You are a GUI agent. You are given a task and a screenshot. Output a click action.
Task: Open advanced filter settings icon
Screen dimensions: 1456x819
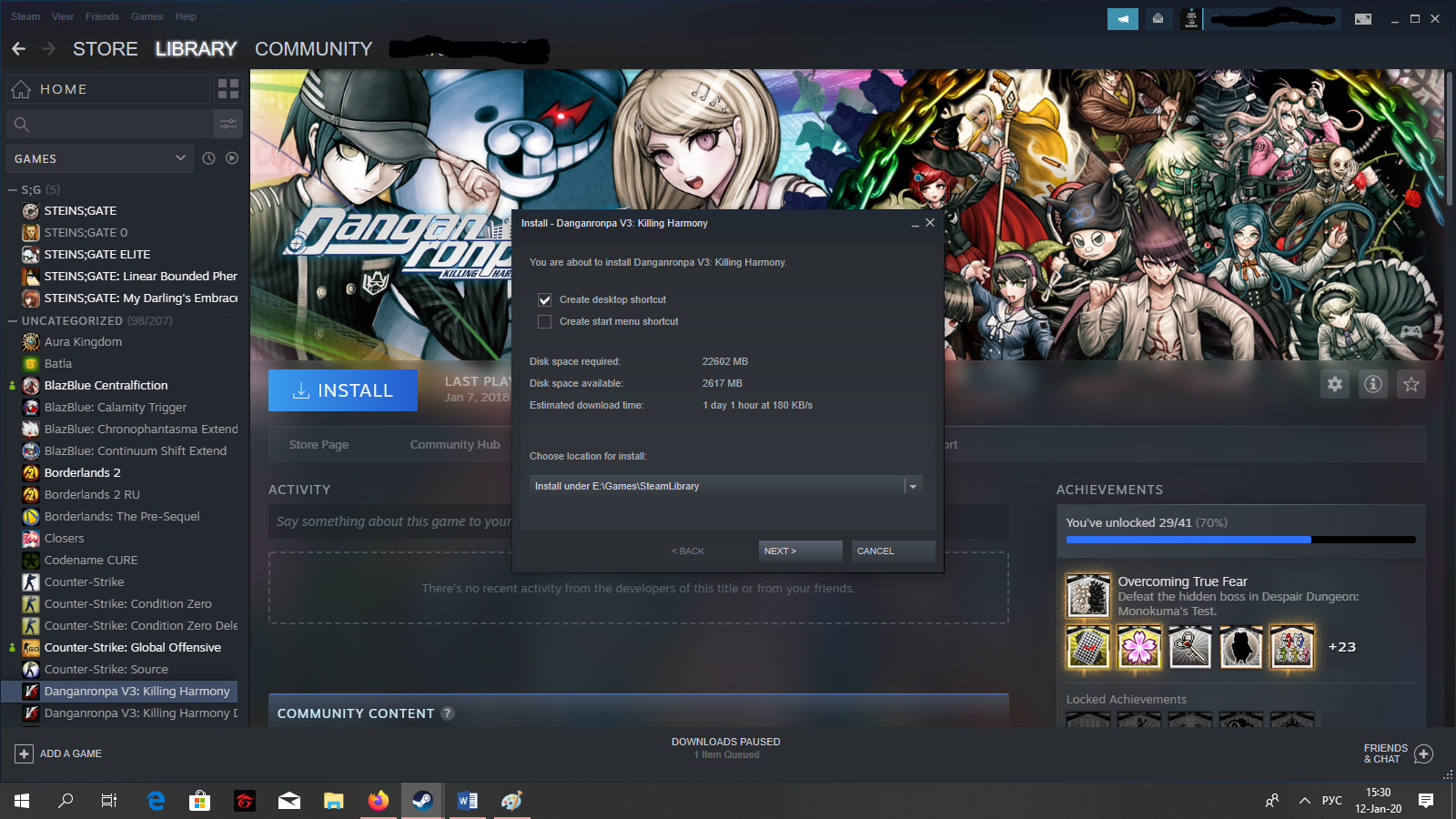(228, 124)
